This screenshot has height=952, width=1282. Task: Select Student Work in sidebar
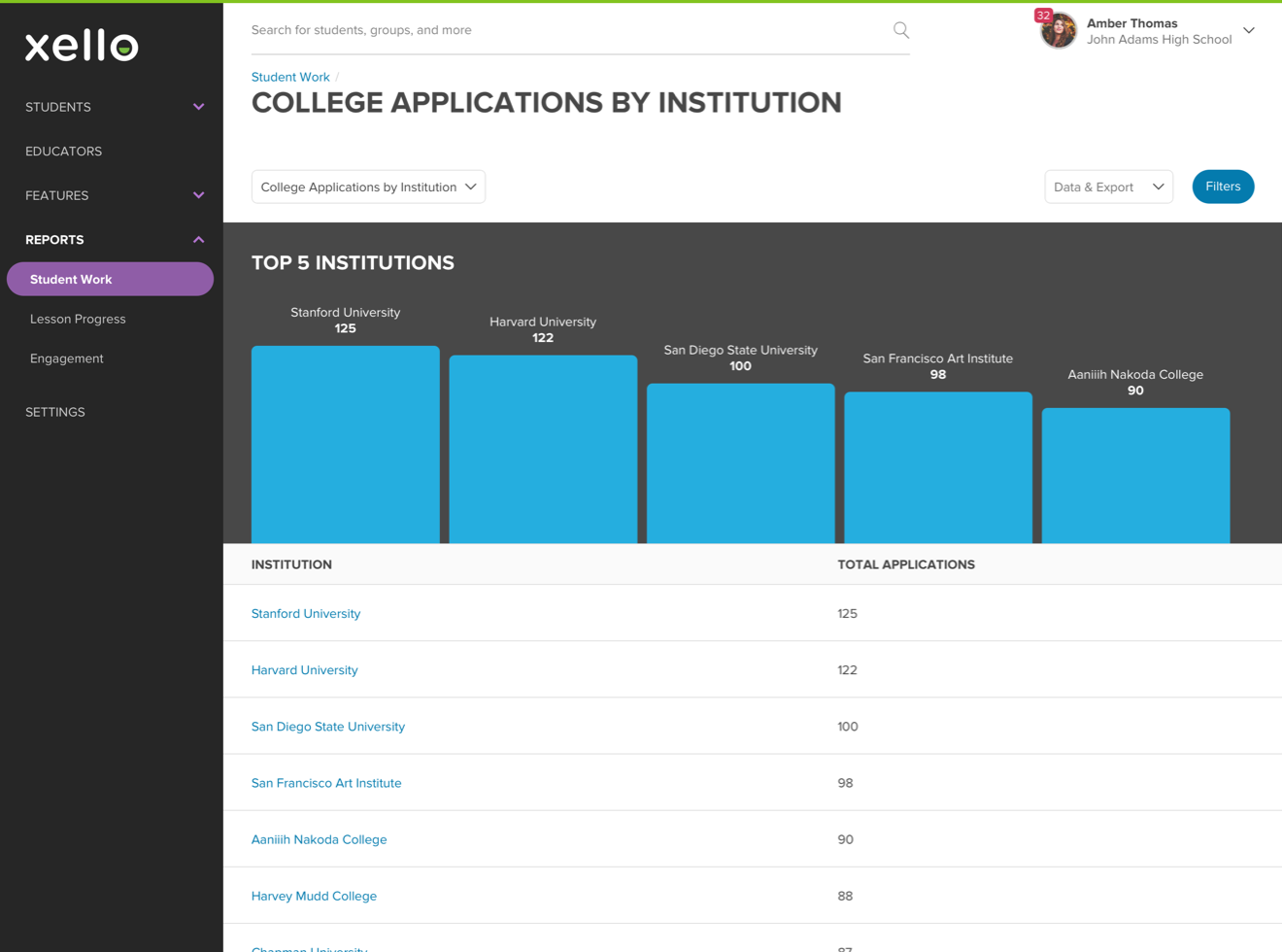[x=110, y=280]
